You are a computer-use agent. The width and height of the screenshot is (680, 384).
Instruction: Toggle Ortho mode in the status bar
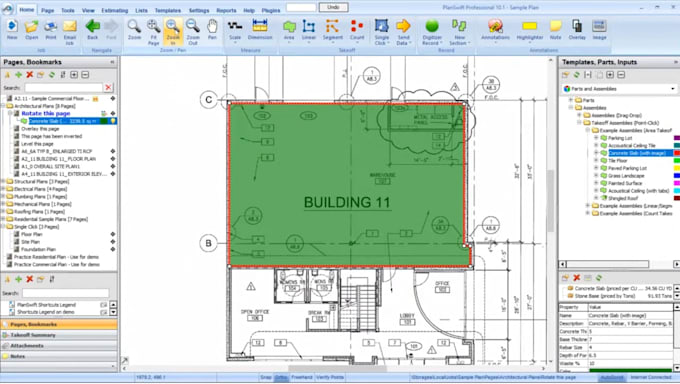coord(281,377)
